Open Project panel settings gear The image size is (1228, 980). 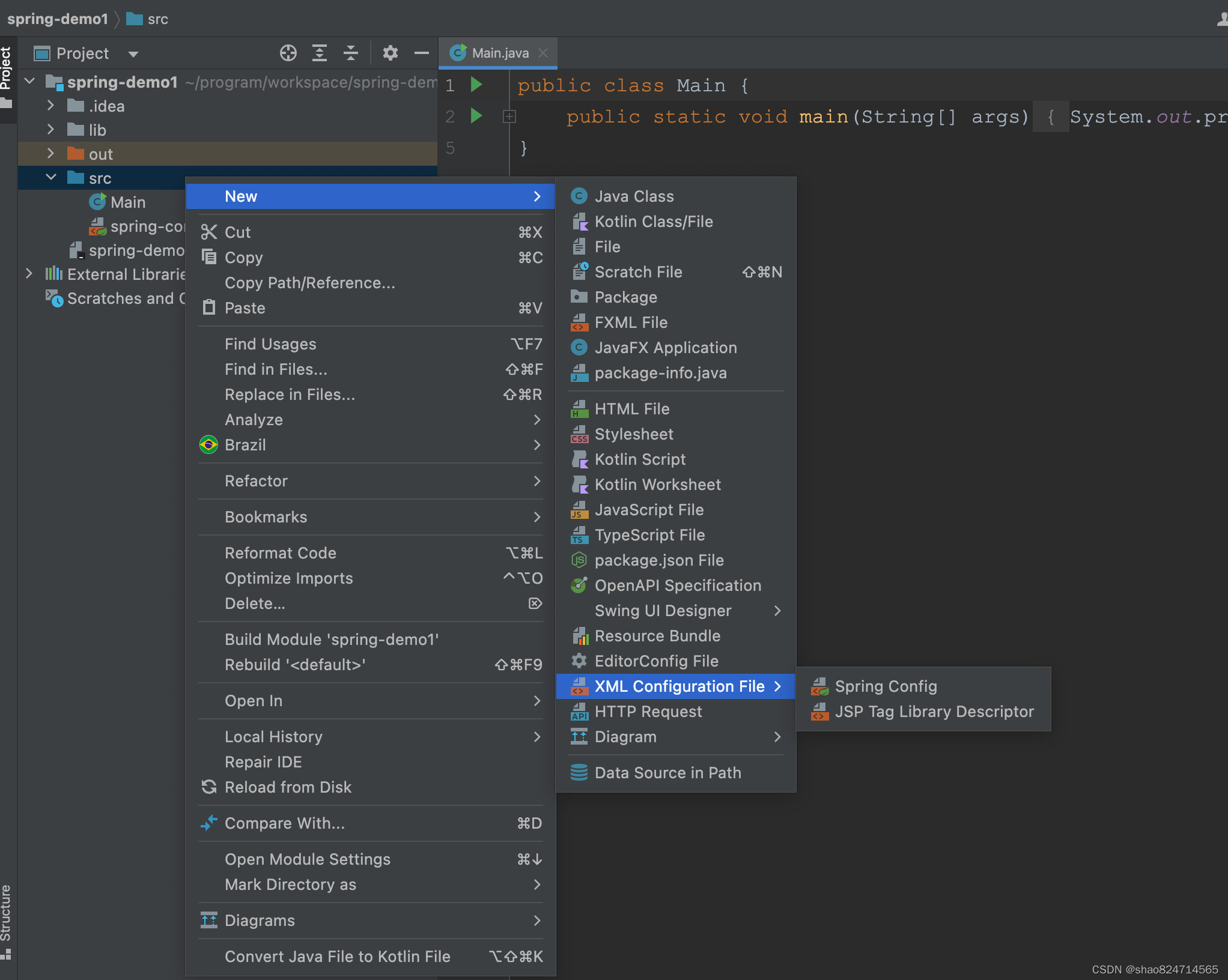[x=391, y=53]
